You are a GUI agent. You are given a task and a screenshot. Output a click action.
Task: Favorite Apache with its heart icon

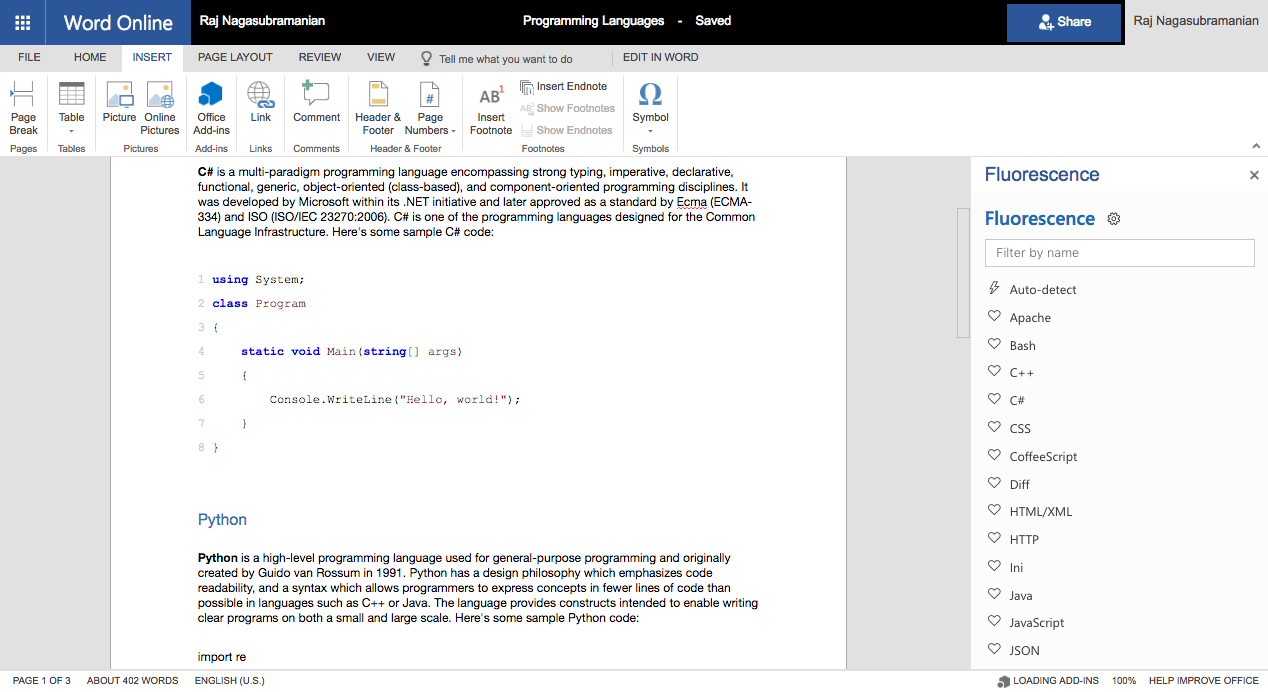coord(994,316)
